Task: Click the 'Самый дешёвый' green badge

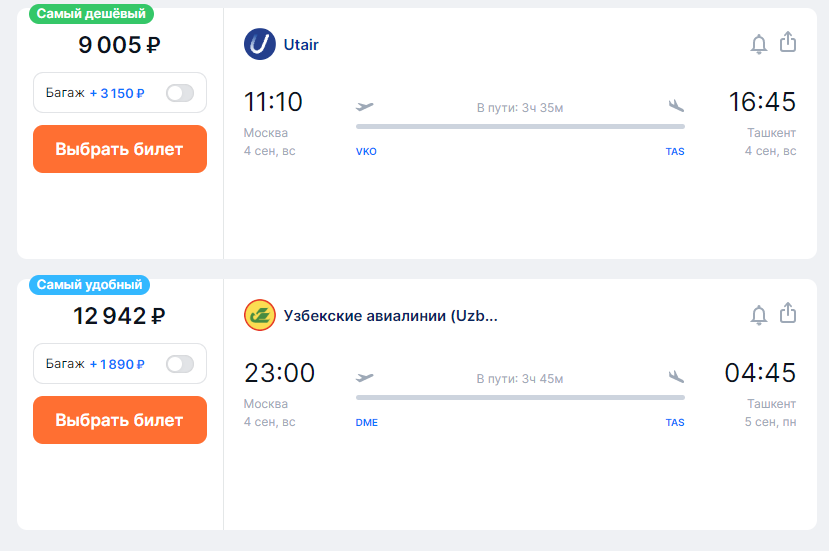Action: click(x=91, y=14)
